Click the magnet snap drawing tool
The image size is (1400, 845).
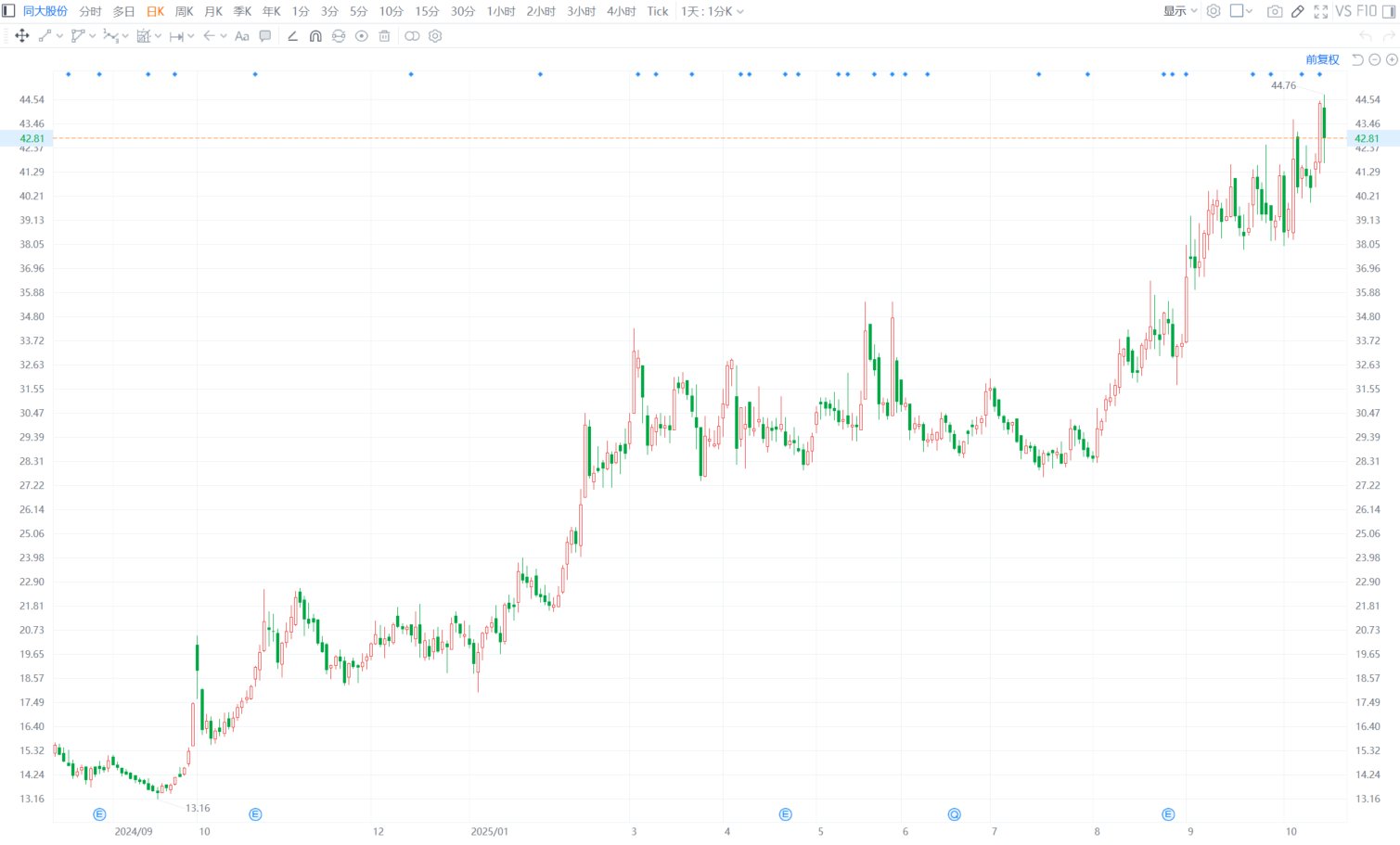(x=315, y=36)
